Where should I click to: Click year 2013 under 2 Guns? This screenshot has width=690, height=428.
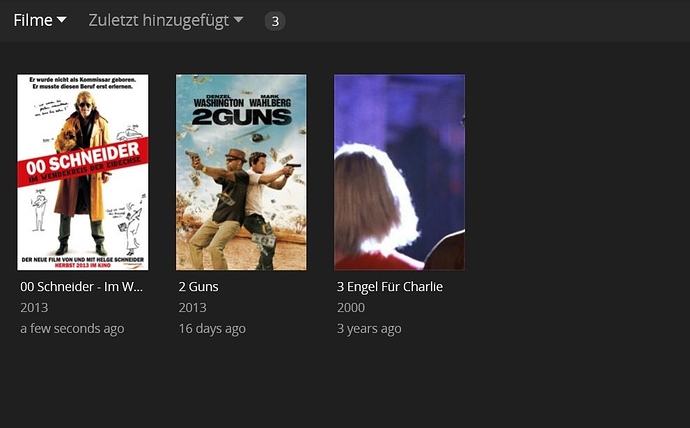click(x=193, y=307)
